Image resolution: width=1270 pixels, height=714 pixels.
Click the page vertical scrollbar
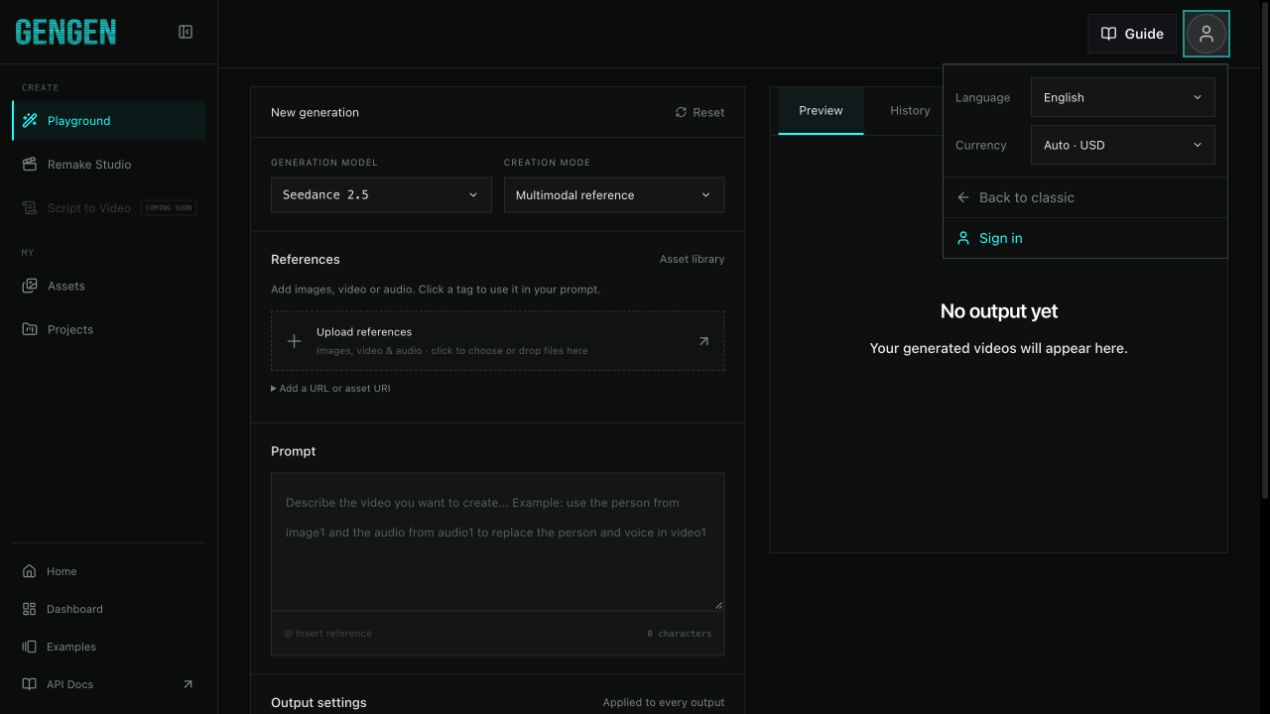[x=1264, y=250]
